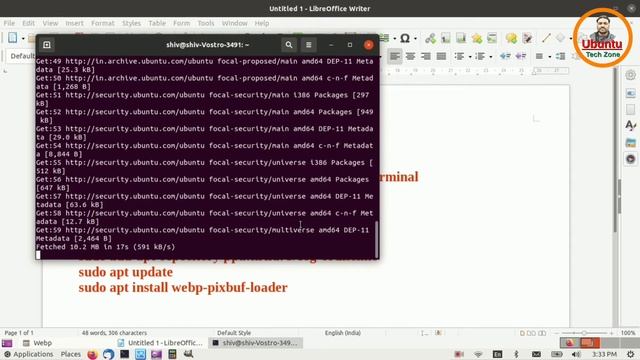The image size is (640, 360).
Task: Increase paragraph indent
Action: pos(505,56)
